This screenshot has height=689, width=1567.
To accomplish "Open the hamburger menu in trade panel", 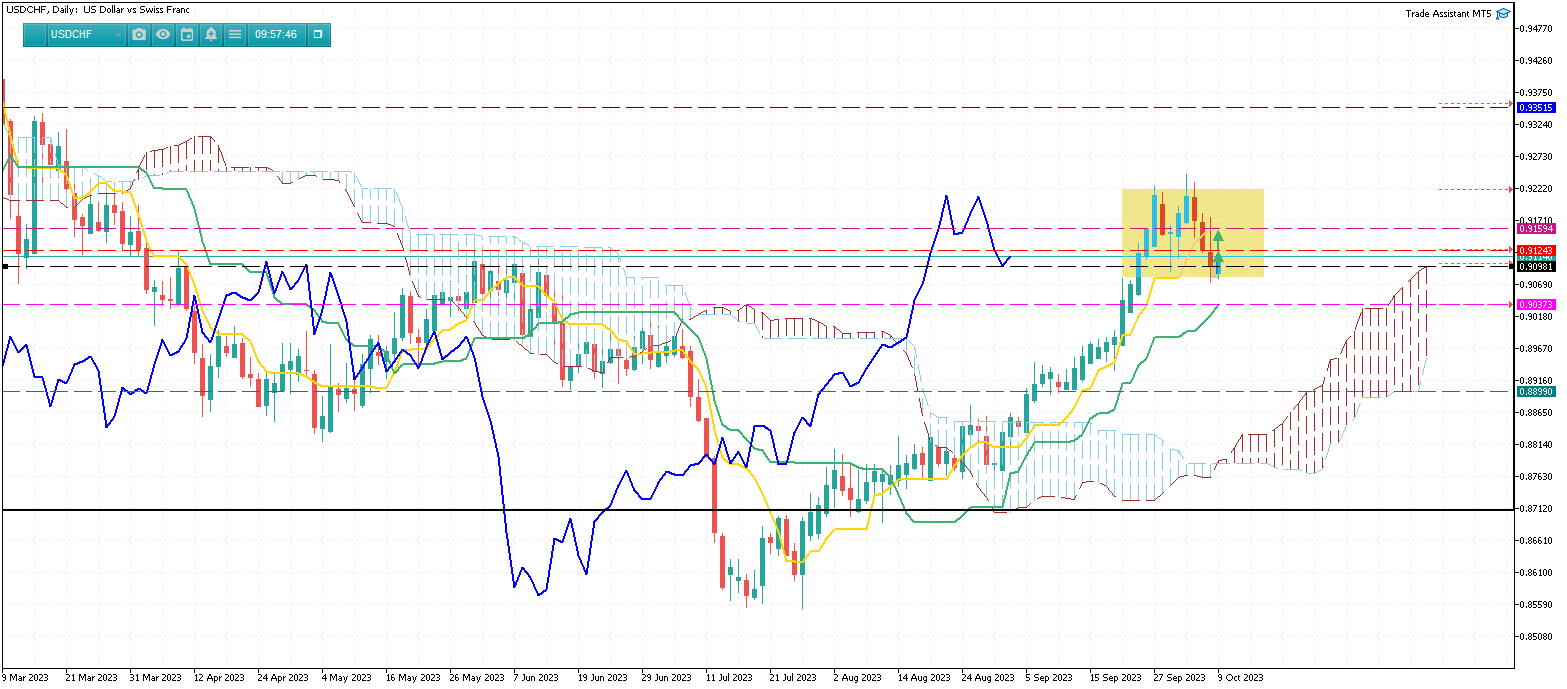I will [x=235, y=34].
